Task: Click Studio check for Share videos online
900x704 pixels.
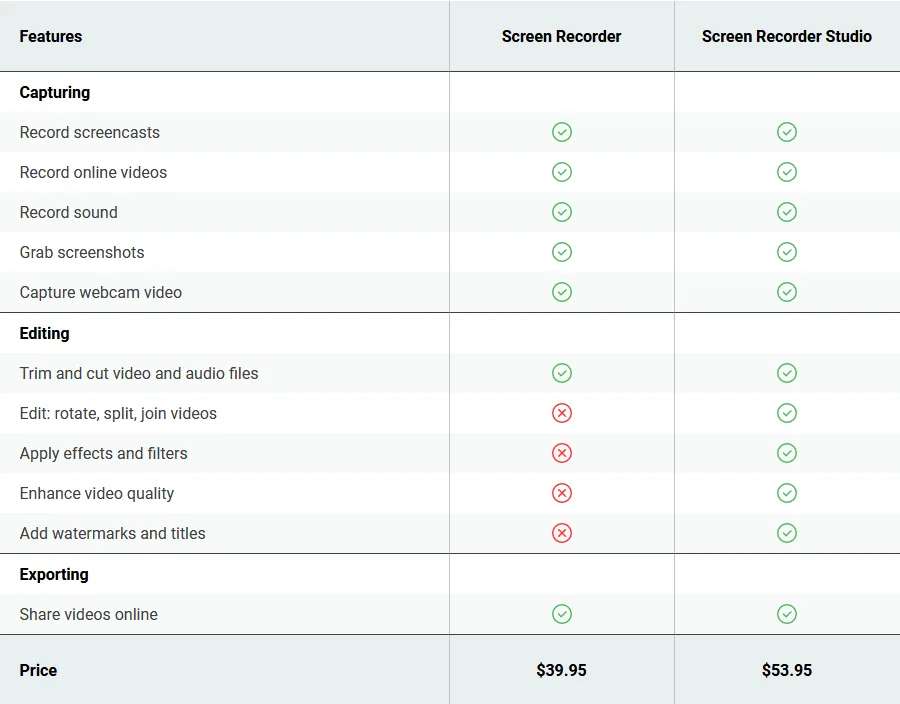Action: pyautogui.click(x=786, y=614)
